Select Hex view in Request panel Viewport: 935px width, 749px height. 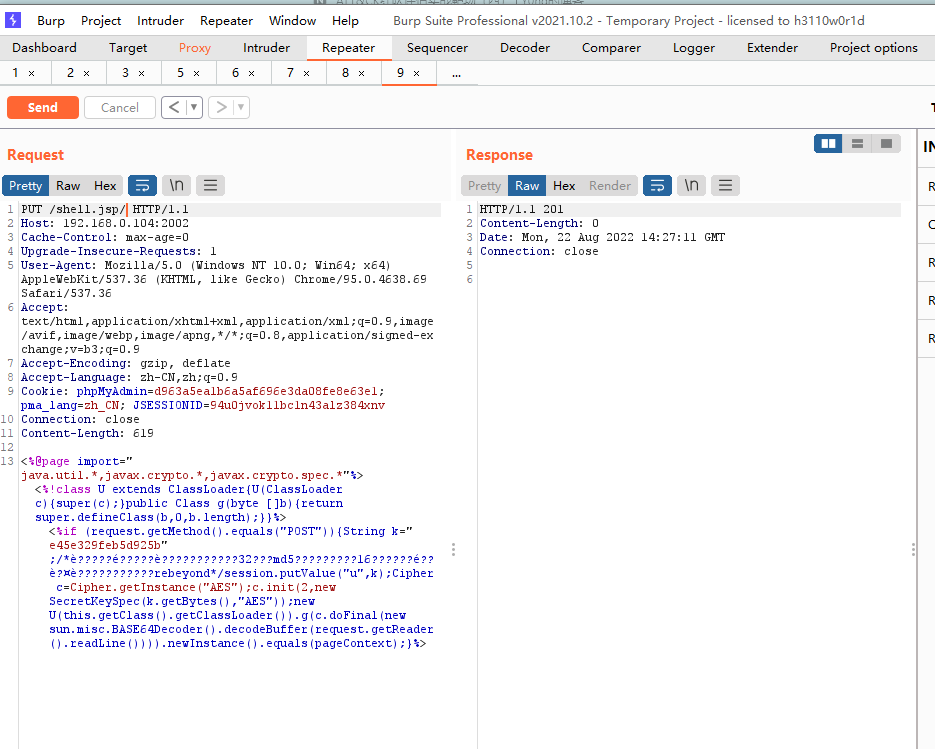tap(105, 185)
